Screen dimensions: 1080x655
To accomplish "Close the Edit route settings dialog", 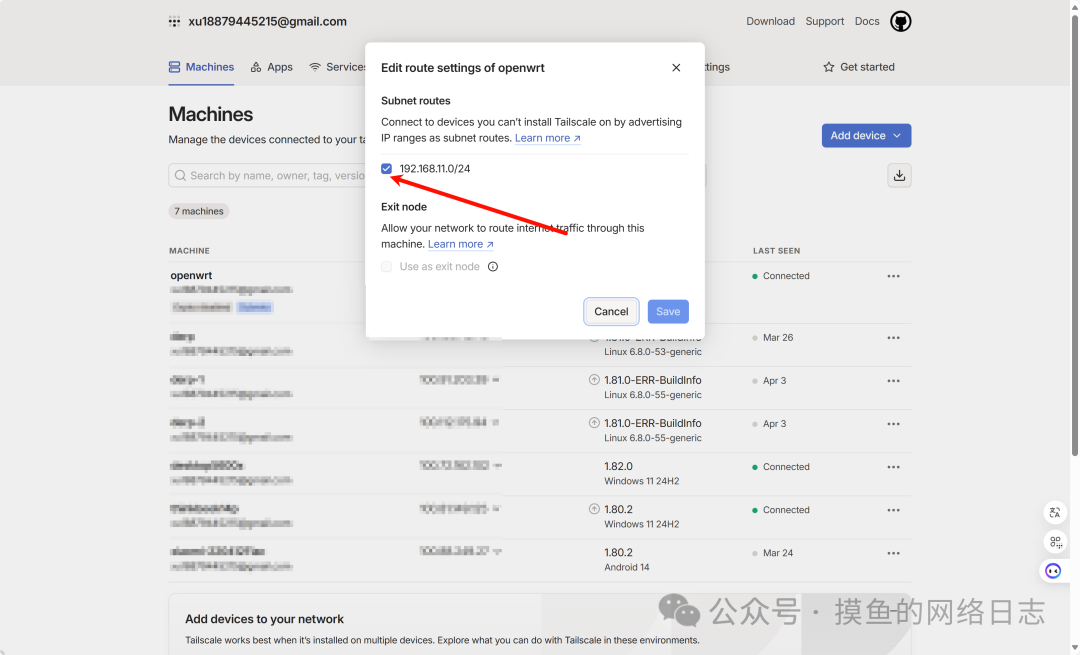I will [676, 68].
